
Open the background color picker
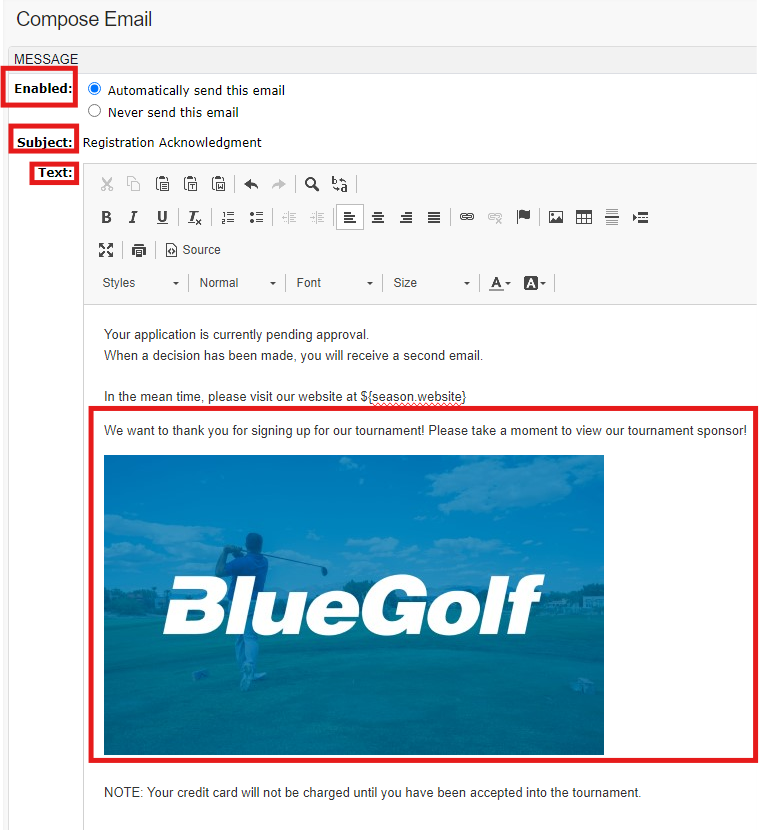[x=535, y=283]
